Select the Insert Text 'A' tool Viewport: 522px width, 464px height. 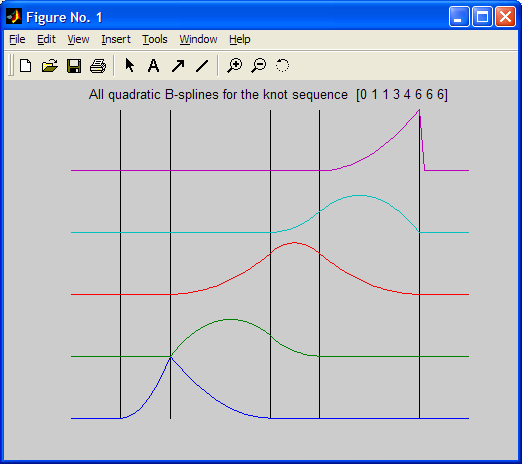coord(153,65)
